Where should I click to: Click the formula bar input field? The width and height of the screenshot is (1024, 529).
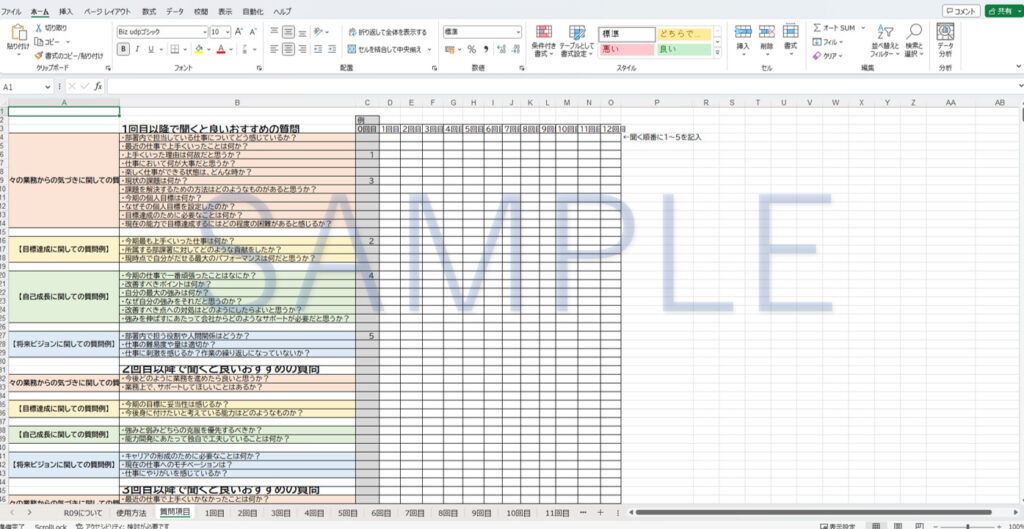click(562, 86)
